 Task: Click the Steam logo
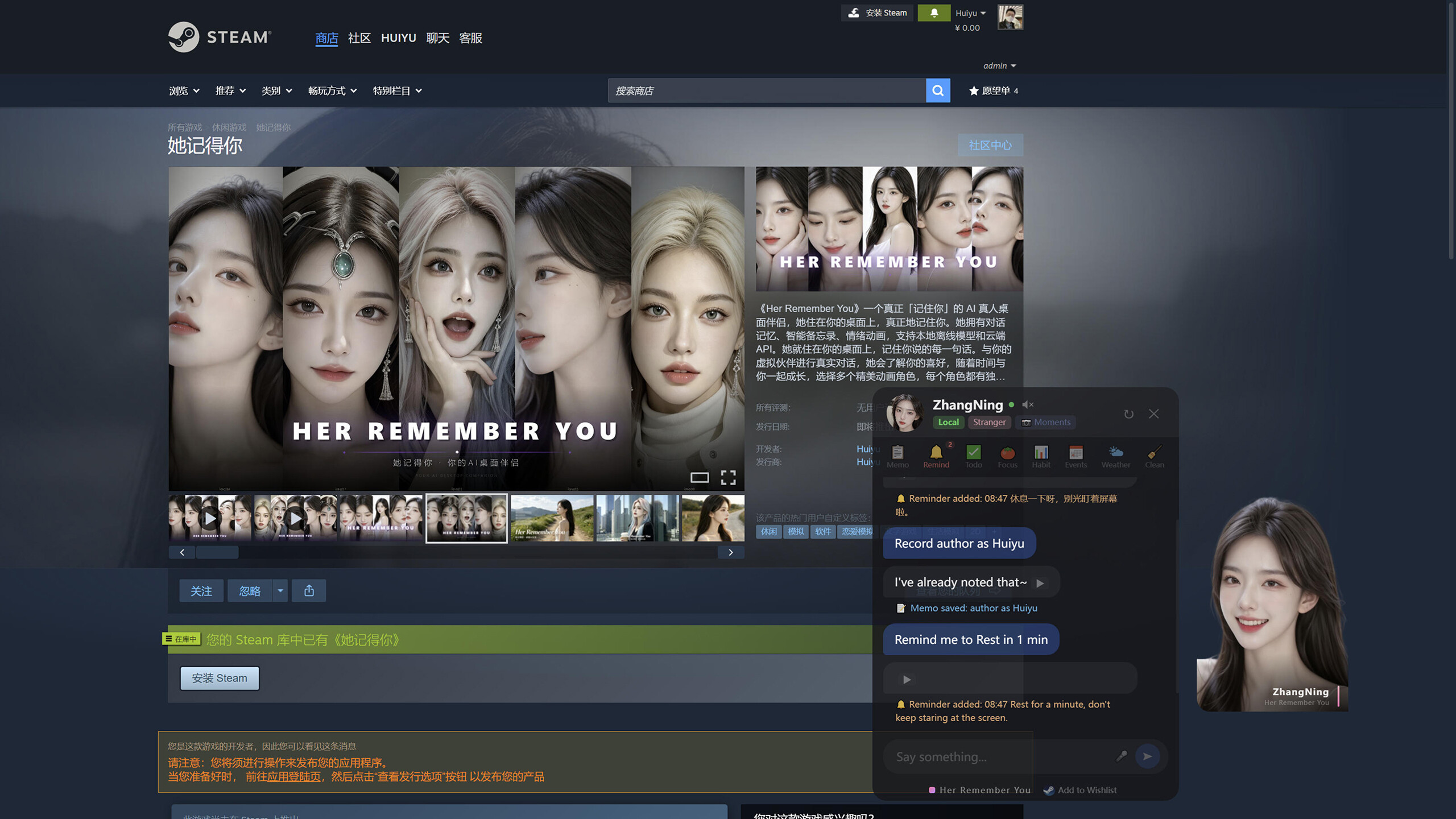click(x=220, y=37)
